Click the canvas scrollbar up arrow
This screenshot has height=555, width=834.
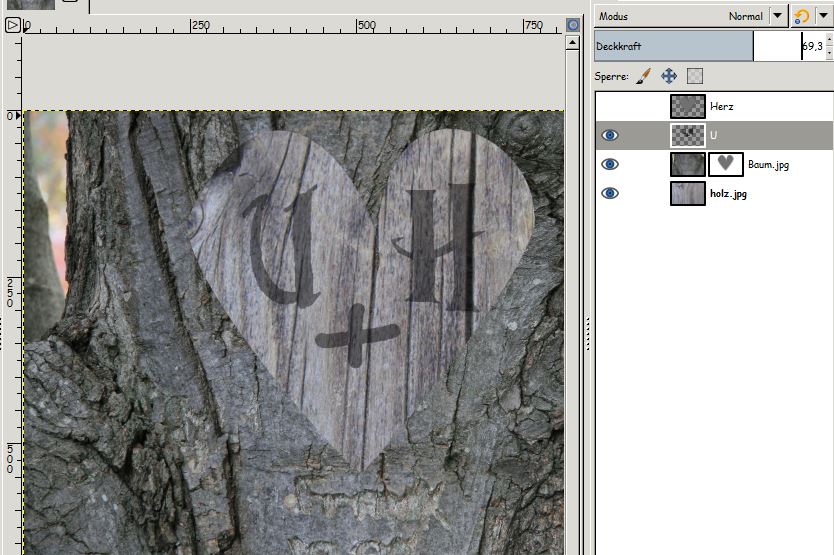(x=572, y=43)
